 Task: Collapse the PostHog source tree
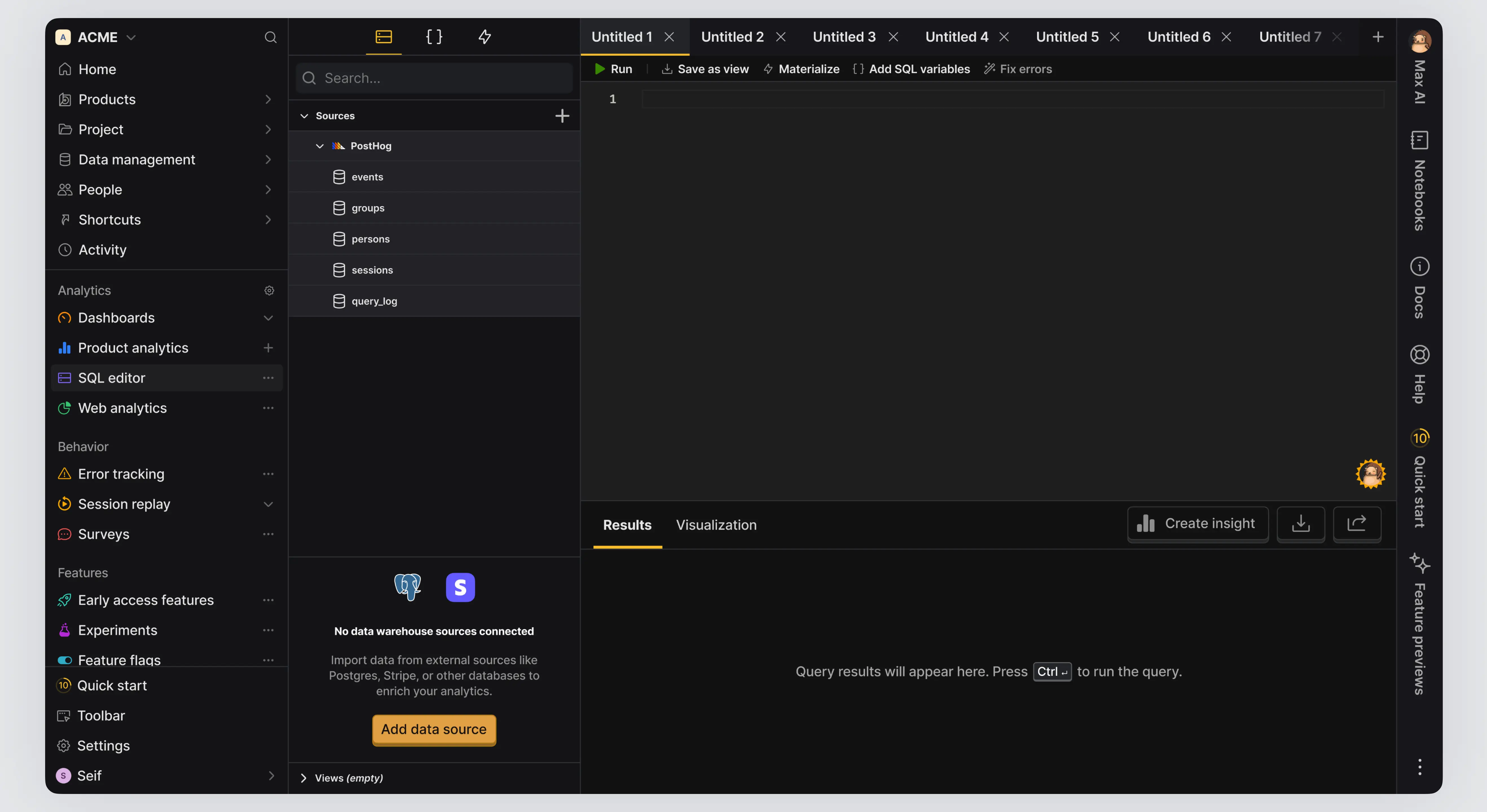pos(319,146)
